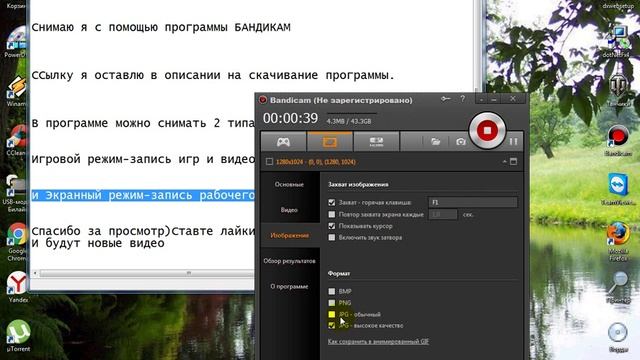Toggle the checkbox next to 1280x1024 area
This screenshot has height=360, width=640.
[x=269, y=162]
